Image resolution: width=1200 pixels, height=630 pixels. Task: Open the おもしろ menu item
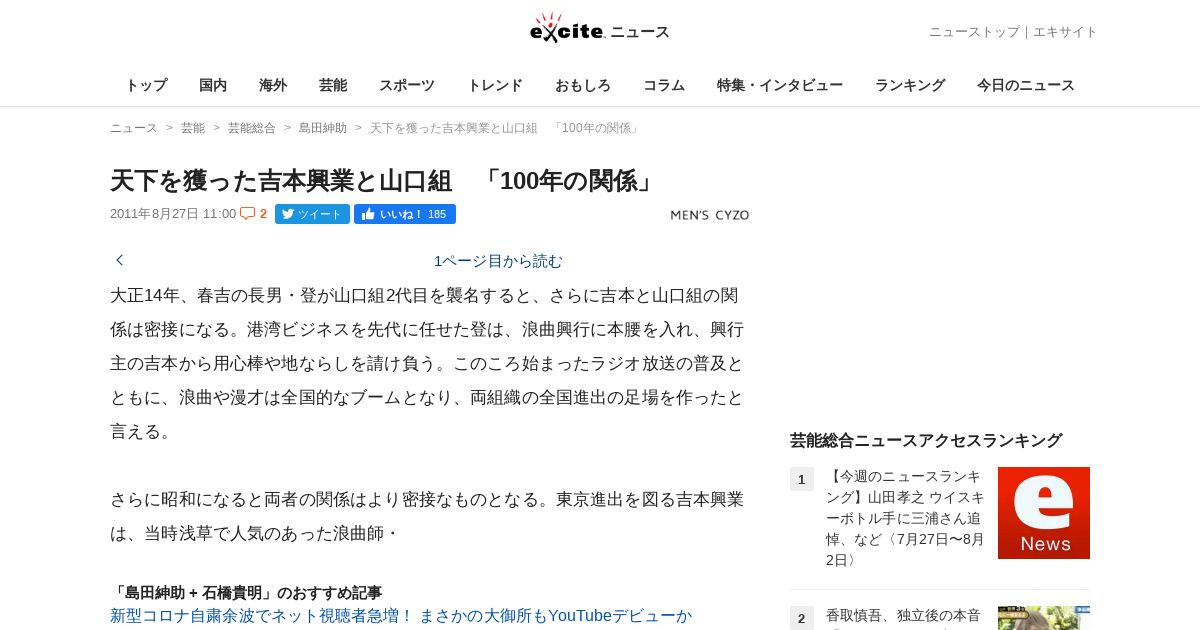click(583, 85)
